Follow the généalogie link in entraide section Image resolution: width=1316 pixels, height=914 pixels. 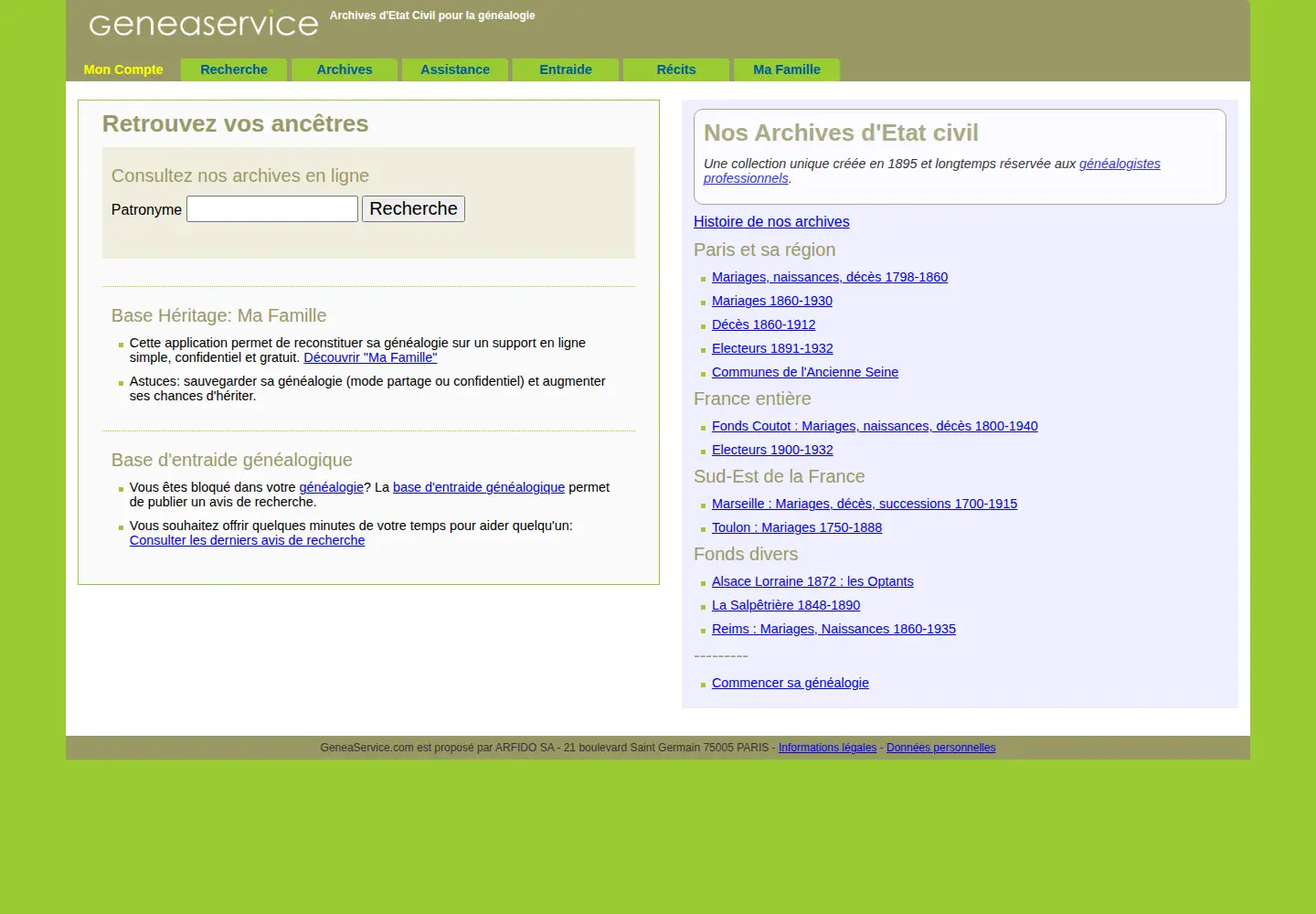pos(331,487)
